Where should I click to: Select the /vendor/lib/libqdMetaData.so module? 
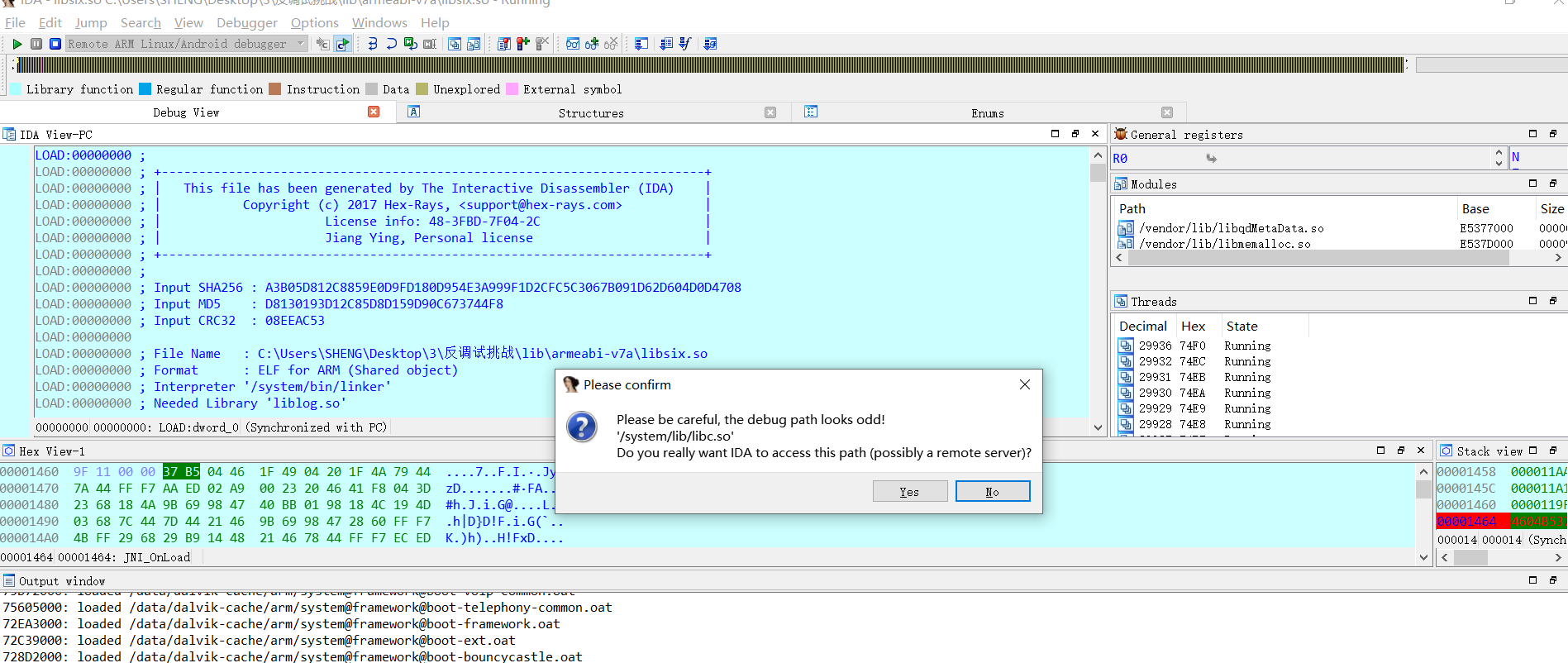(1231, 228)
